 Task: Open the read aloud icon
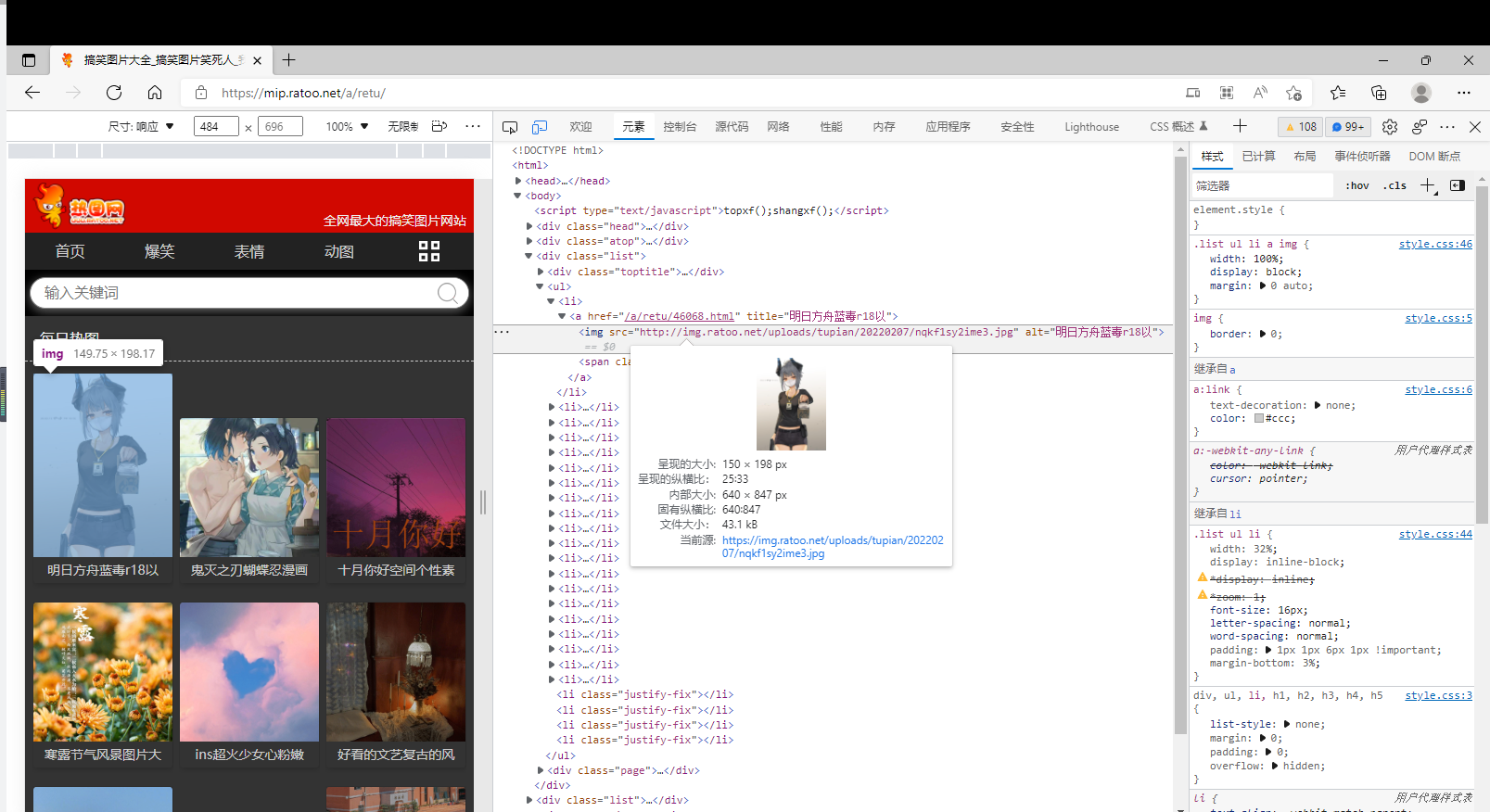click(x=1260, y=93)
